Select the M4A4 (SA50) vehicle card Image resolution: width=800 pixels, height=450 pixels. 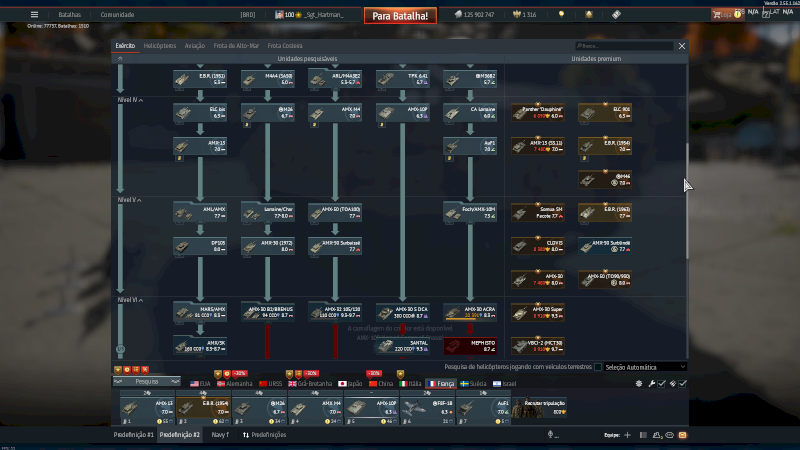click(267, 79)
